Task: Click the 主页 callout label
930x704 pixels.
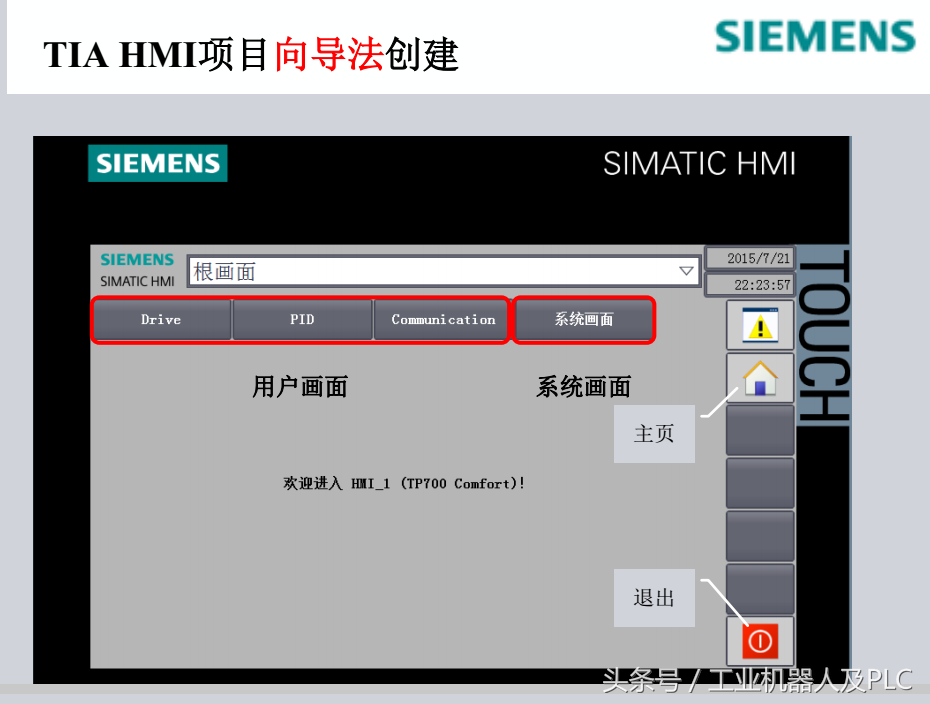Action: pos(654,434)
